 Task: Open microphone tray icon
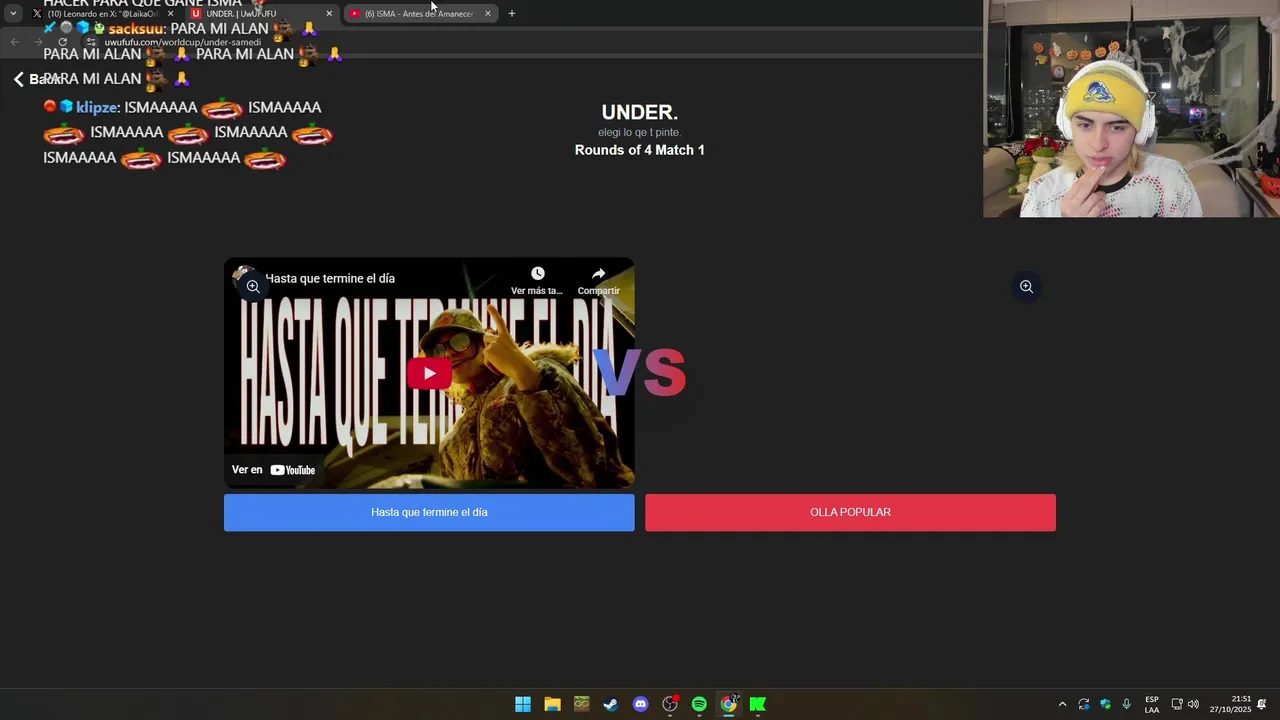click(1127, 704)
